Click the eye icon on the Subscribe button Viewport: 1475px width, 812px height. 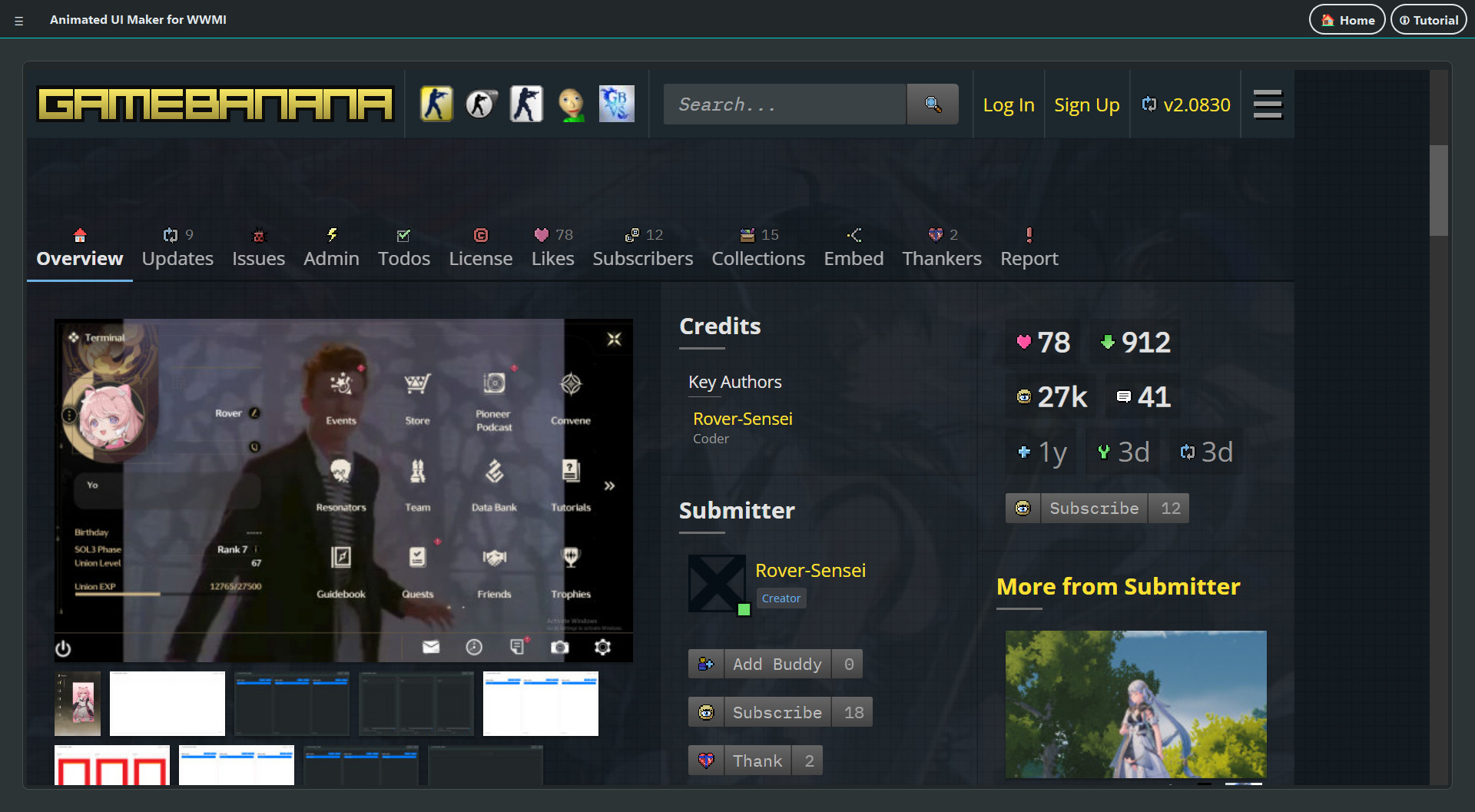tap(706, 712)
